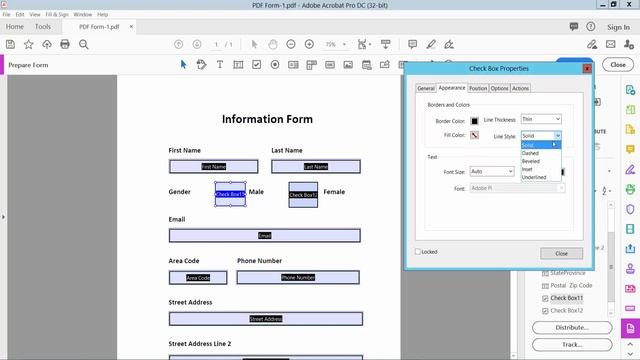Screen dimensions: 640x360
Task: Open the Help question mark icon
Action: (591, 27)
